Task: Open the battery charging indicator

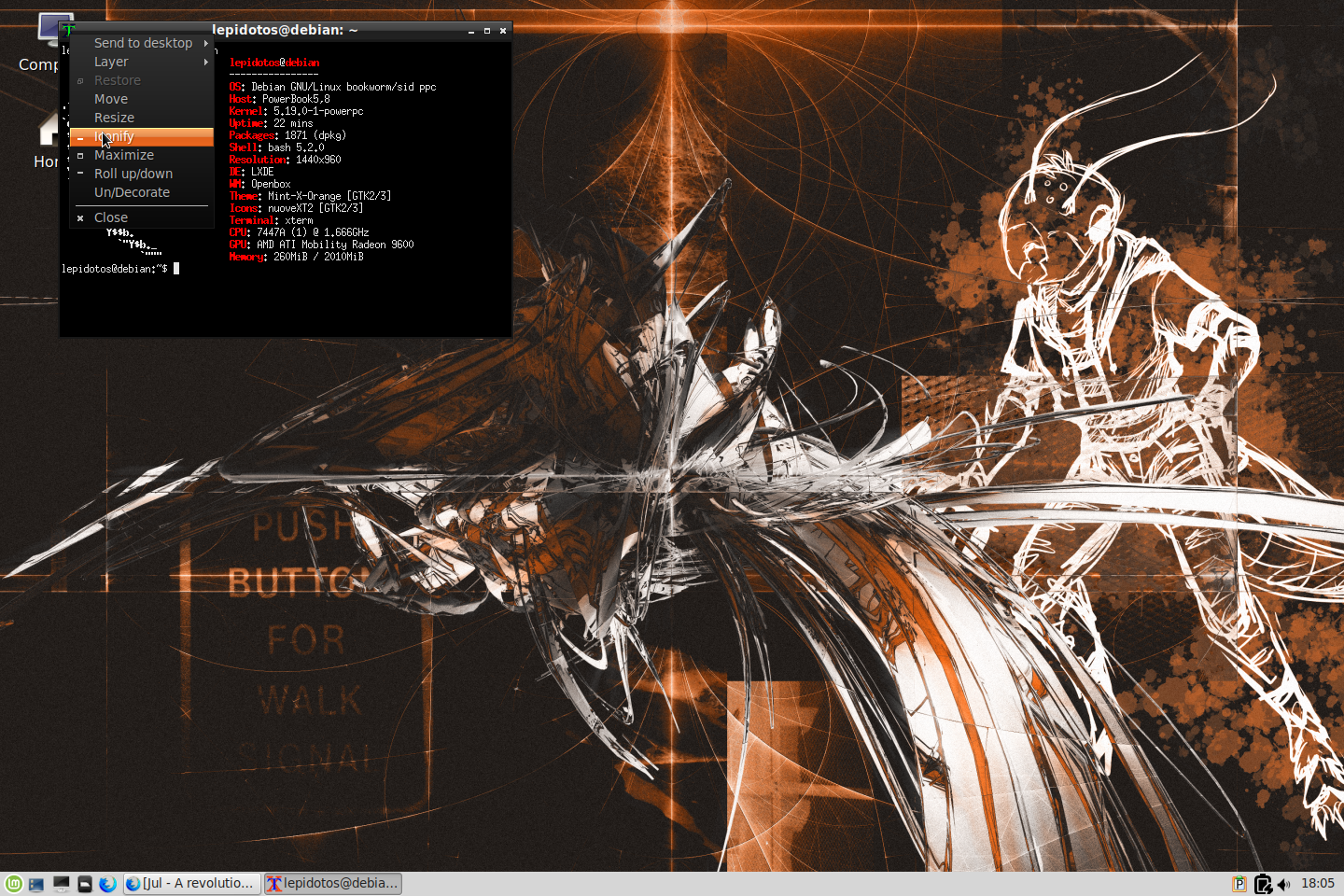Action: [1263, 884]
